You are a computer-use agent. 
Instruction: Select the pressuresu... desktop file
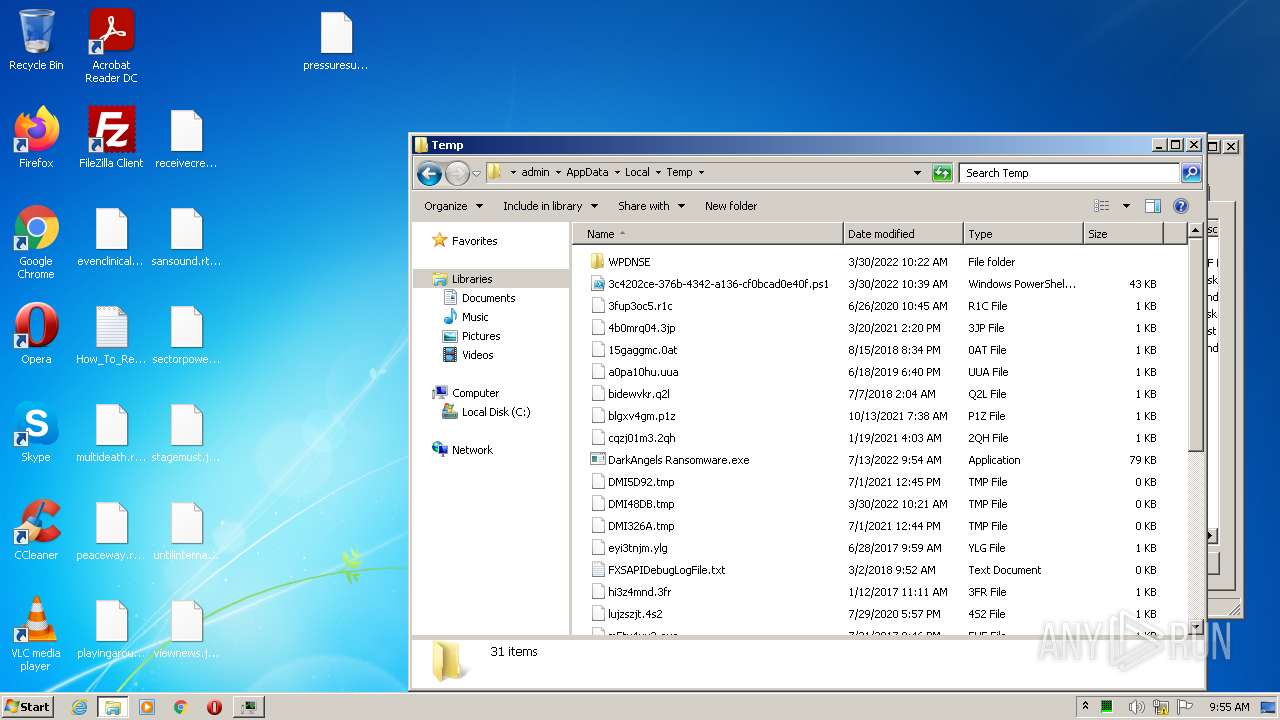click(x=336, y=42)
